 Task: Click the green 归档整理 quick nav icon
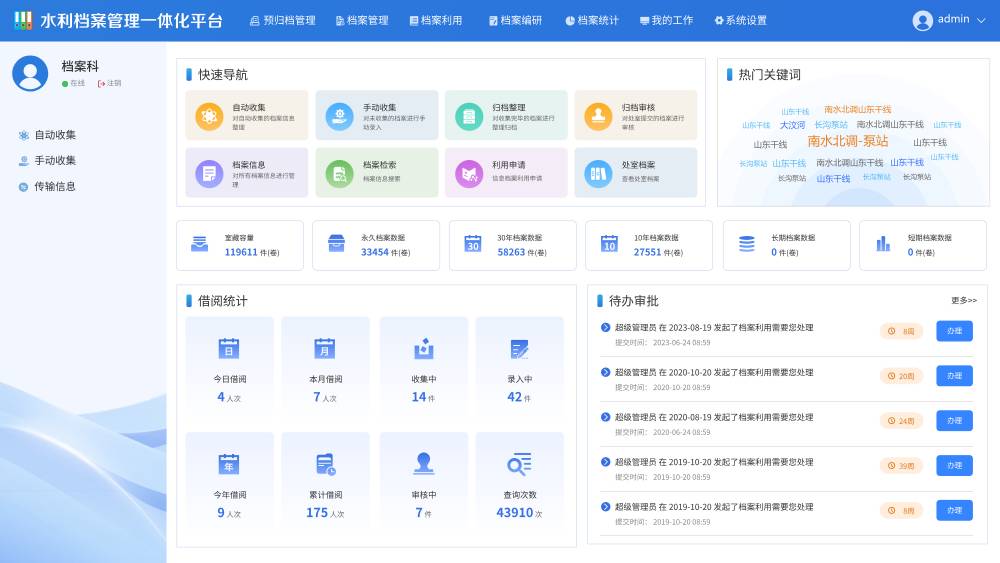(x=469, y=116)
